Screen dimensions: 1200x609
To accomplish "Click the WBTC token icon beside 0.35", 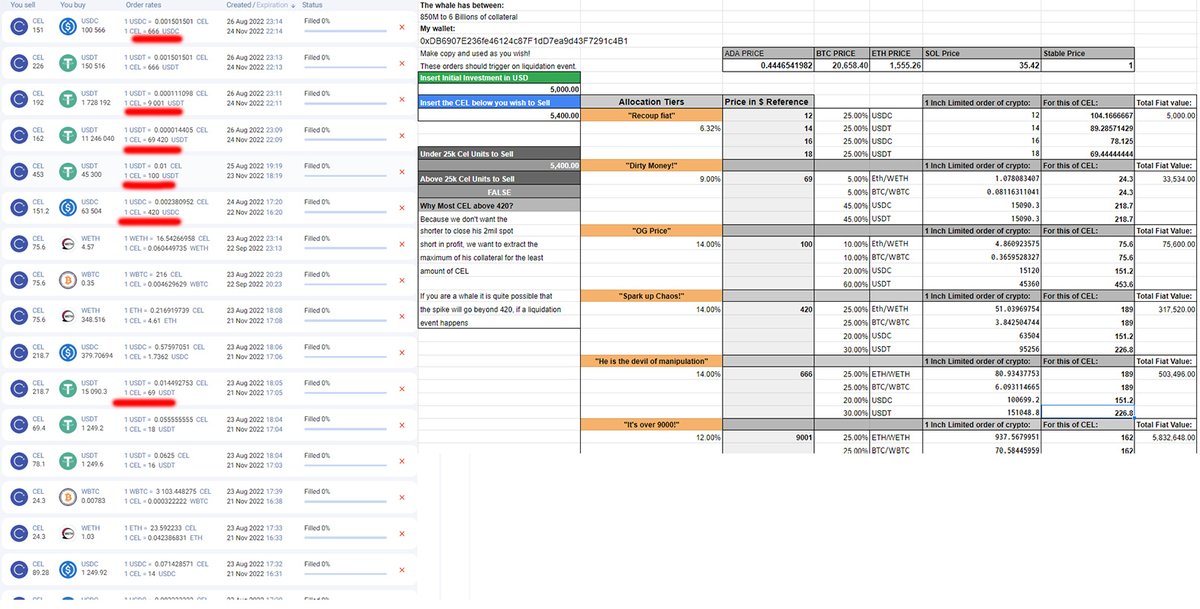I will [68, 279].
